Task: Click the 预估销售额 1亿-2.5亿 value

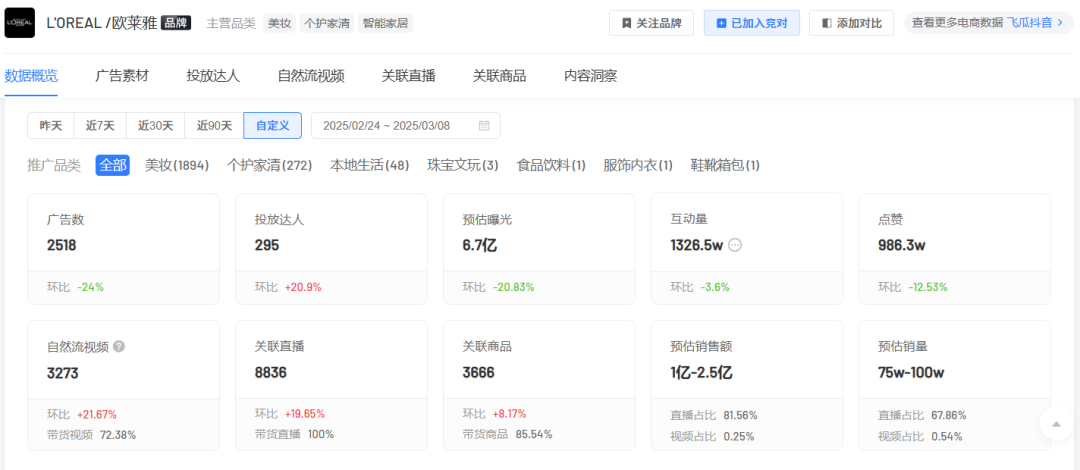Action: [x=700, y=373]
